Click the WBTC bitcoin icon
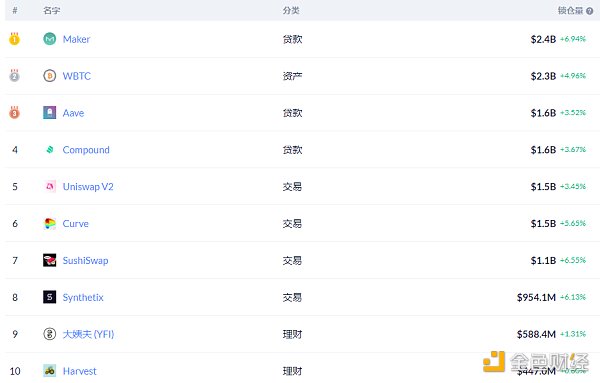The height and width of the screenshot is (383, 600). tap(49, 76)
